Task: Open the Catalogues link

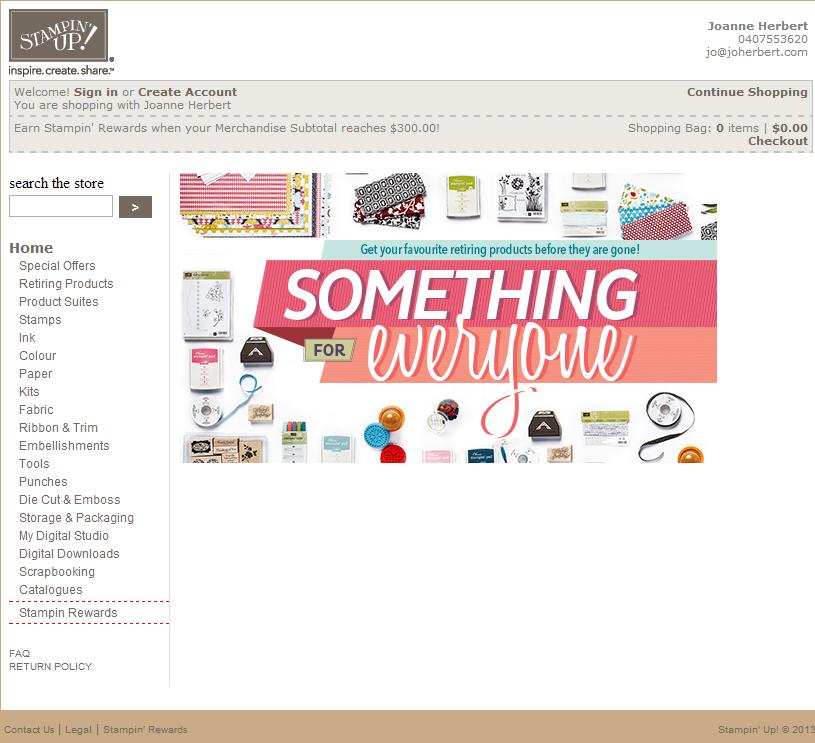Action: pyautogui.click(x=50, y=590)
